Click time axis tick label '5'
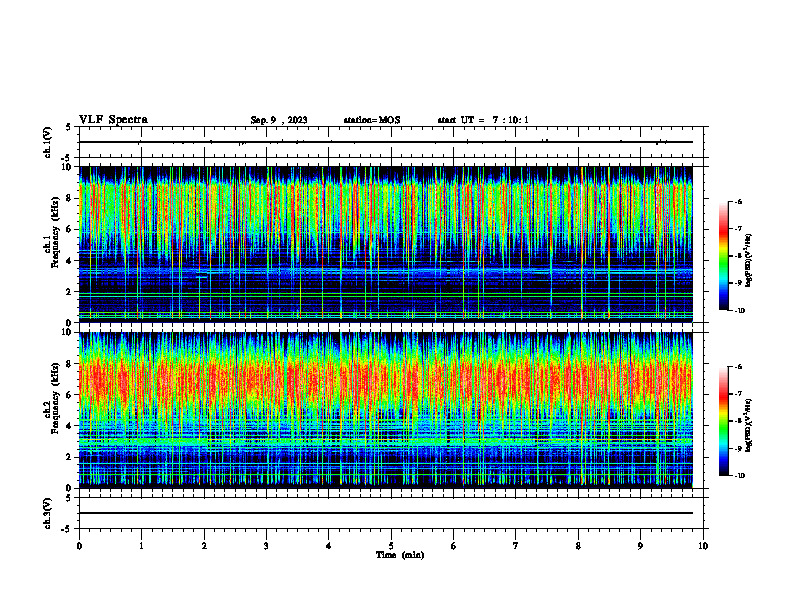Viewport: 792px width, 612px height. (391, 546)
